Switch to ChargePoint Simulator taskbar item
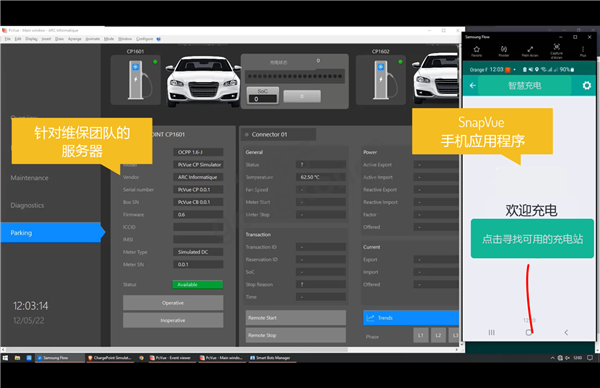 pyautogui.click(x=111, y=358)
